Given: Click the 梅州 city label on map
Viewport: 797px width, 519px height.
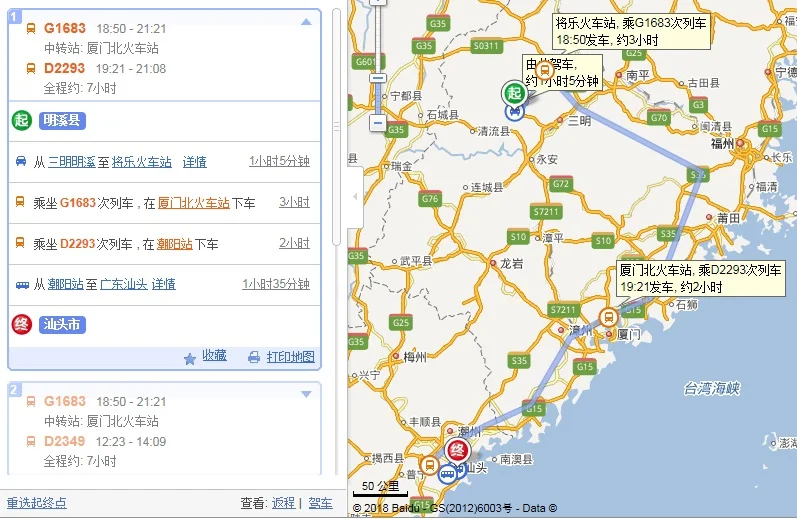Looking at the screenshot, I should point(415,357).
